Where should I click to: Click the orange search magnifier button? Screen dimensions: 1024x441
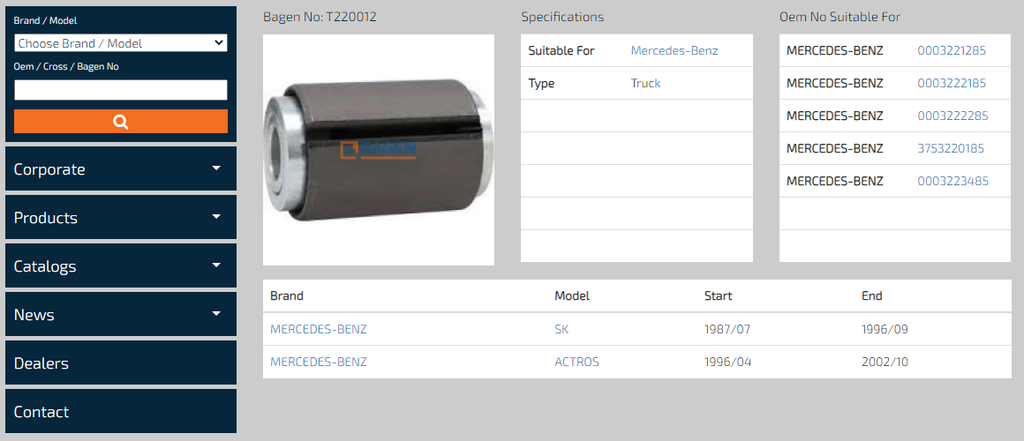[120, 122]
